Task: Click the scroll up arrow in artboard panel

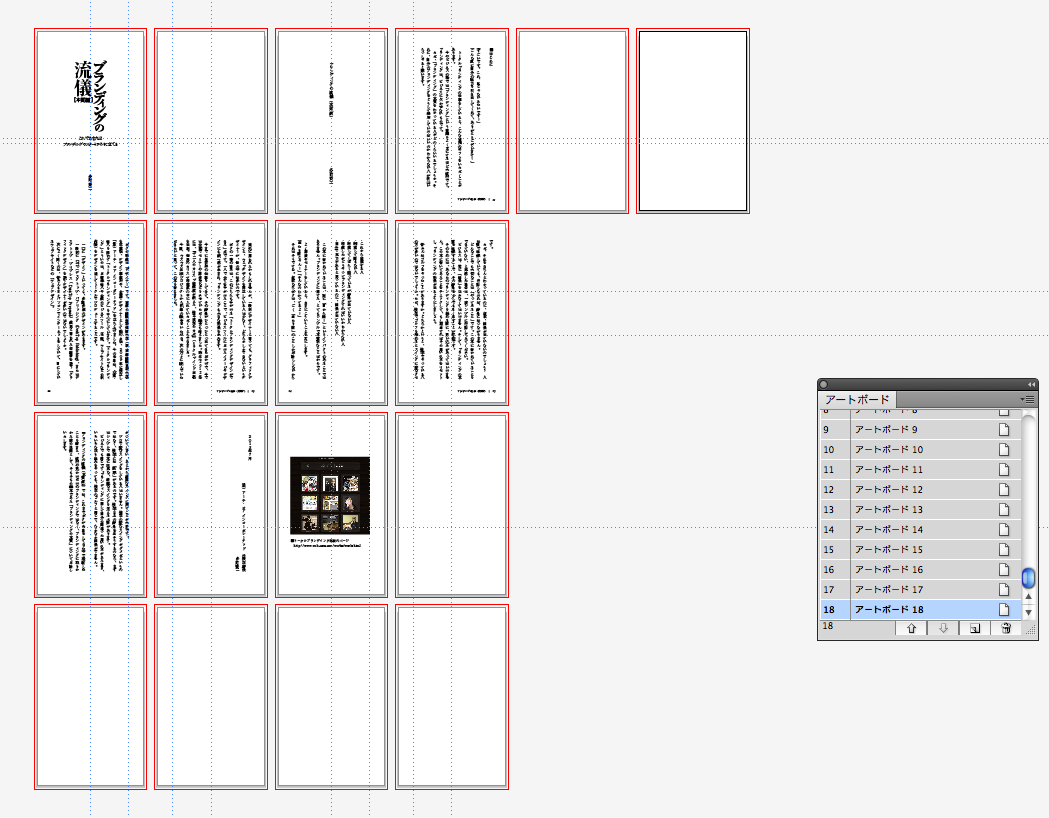Action: (x=1028, y=597)
